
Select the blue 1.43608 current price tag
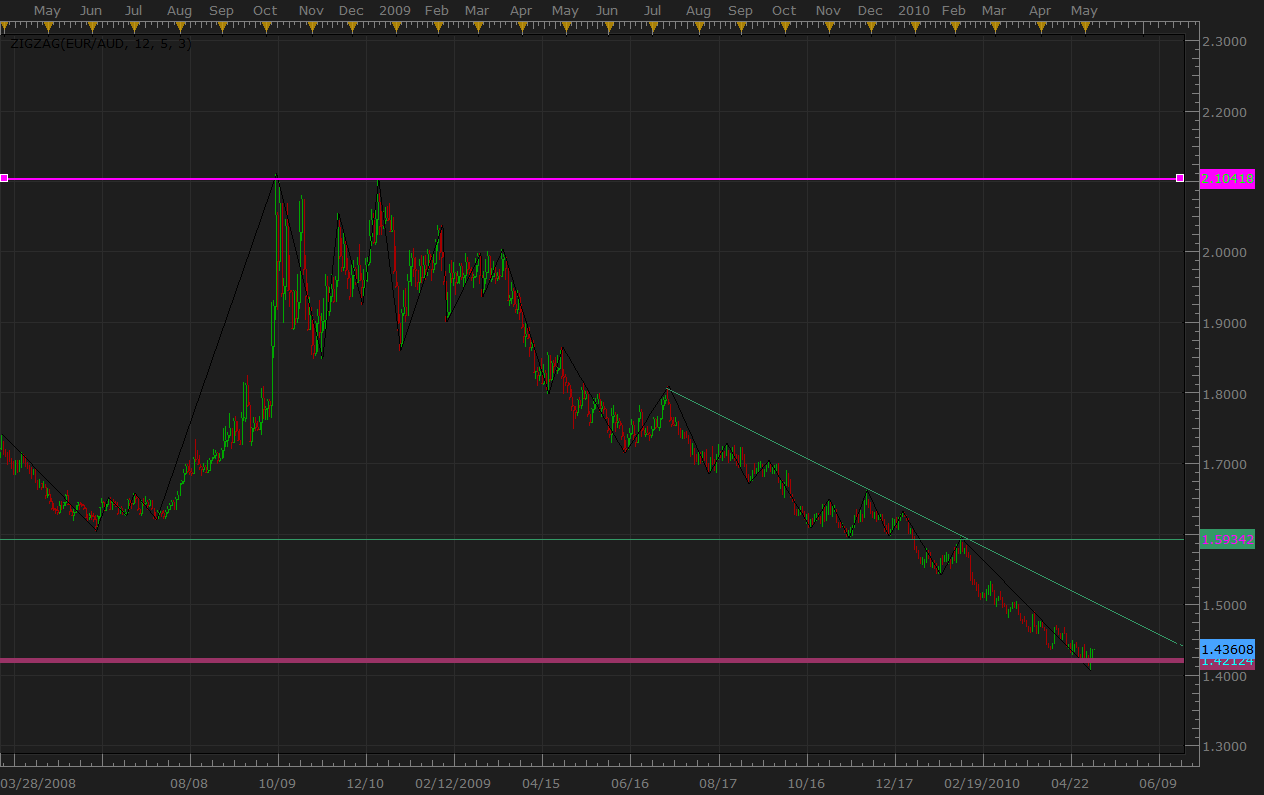(1226, 649)
